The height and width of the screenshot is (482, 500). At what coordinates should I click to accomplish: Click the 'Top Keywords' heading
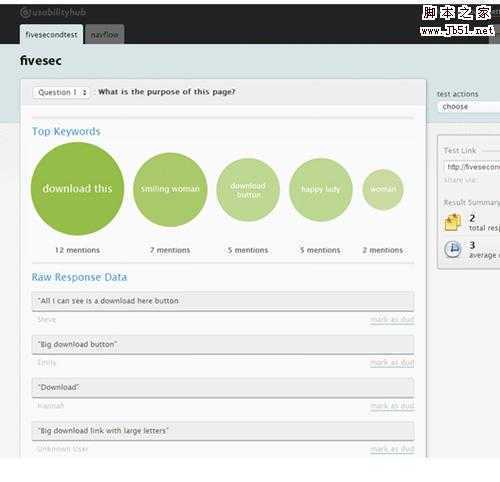pos(66,131)
